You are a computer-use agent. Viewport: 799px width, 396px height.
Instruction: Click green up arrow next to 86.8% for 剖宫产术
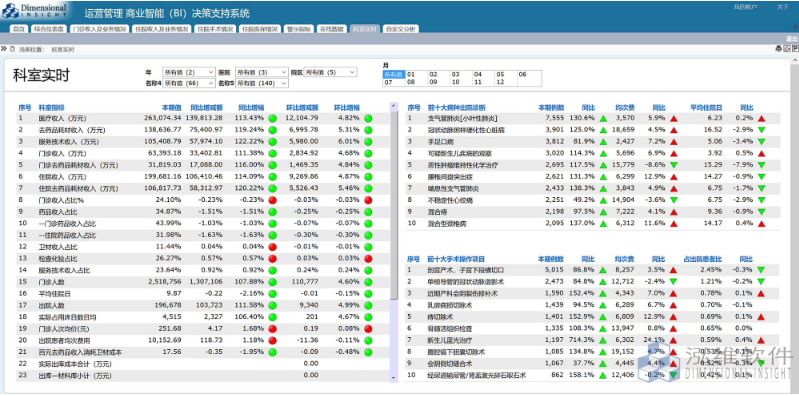[603, 270]
